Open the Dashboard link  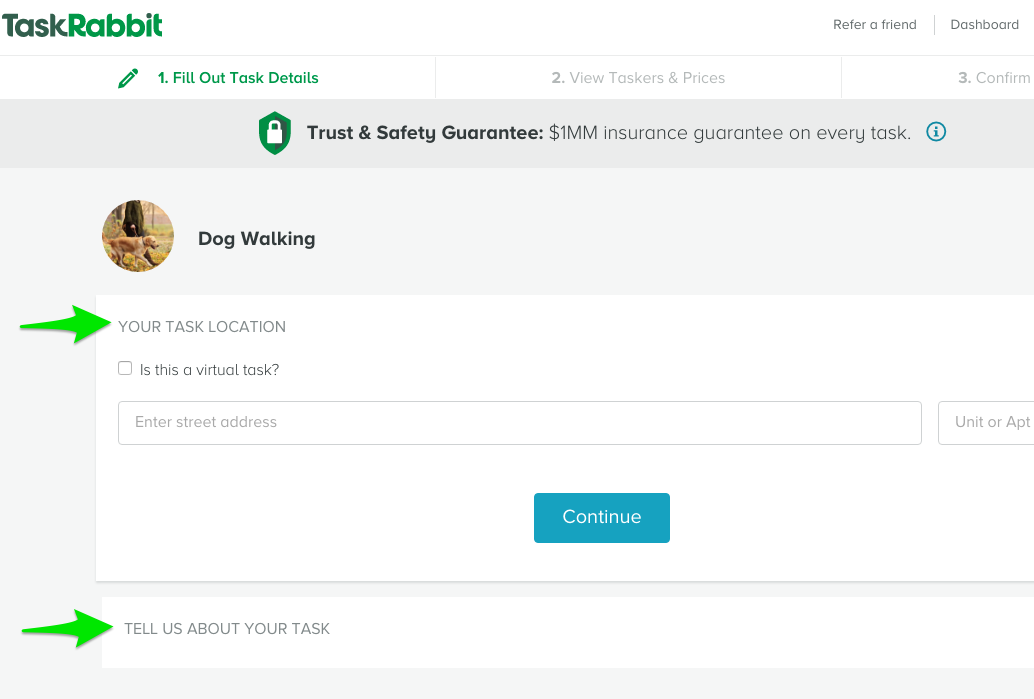click(984, 24)
